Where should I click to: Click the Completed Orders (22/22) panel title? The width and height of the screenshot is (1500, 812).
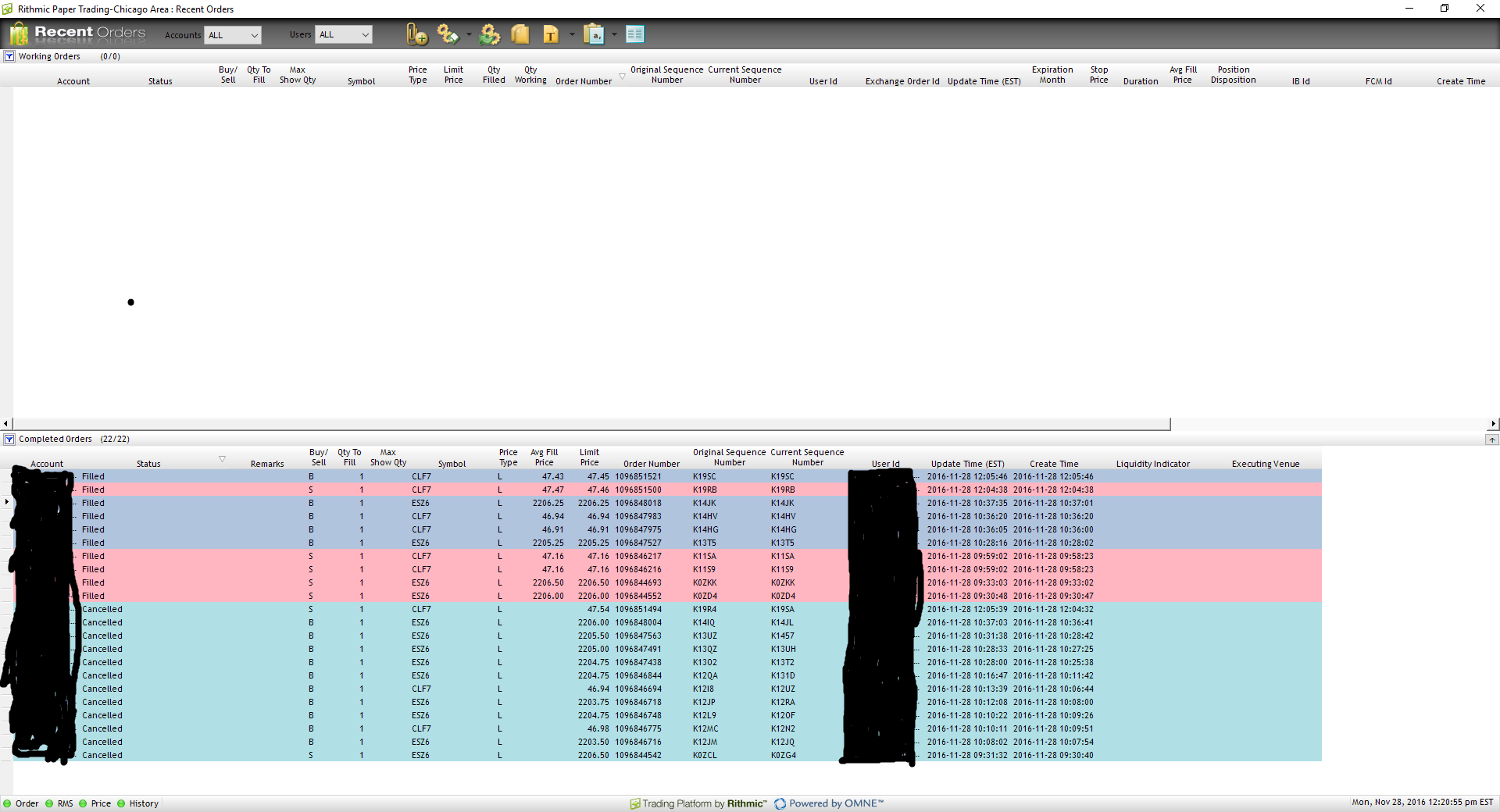pos(74,440)
